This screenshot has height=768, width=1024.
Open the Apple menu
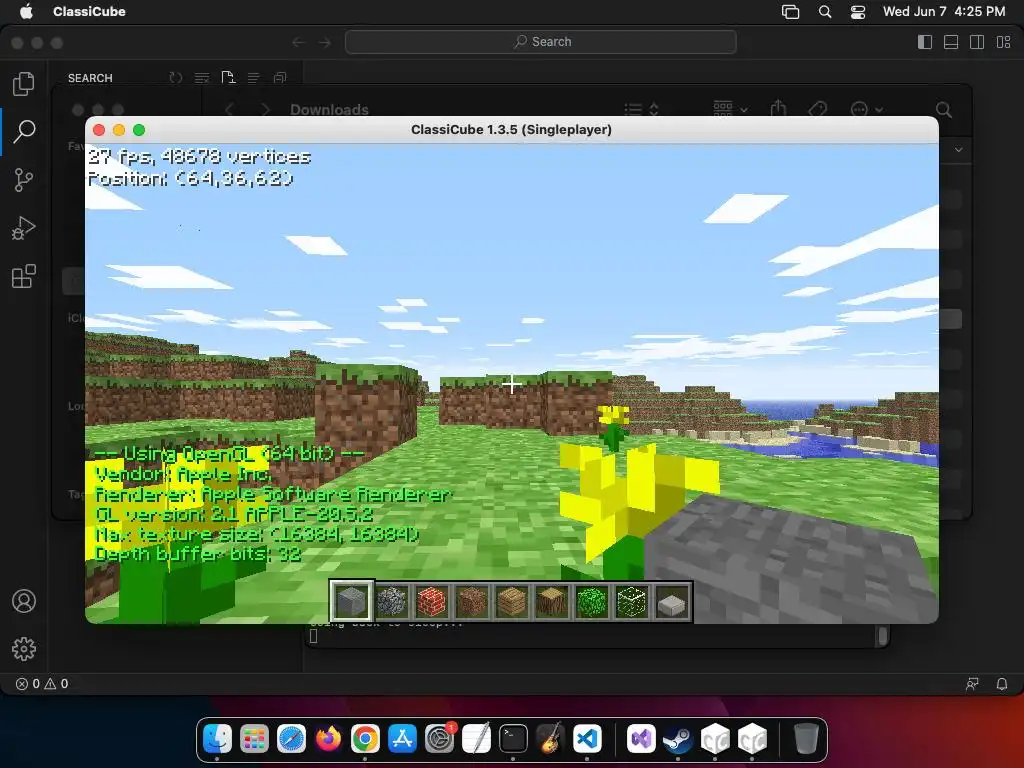[x=26, y=11]
